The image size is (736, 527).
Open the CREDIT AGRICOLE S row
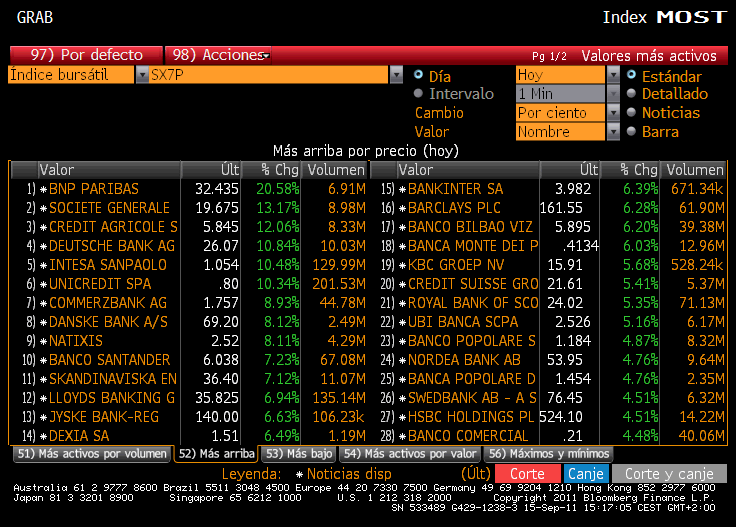coord(189,227)
